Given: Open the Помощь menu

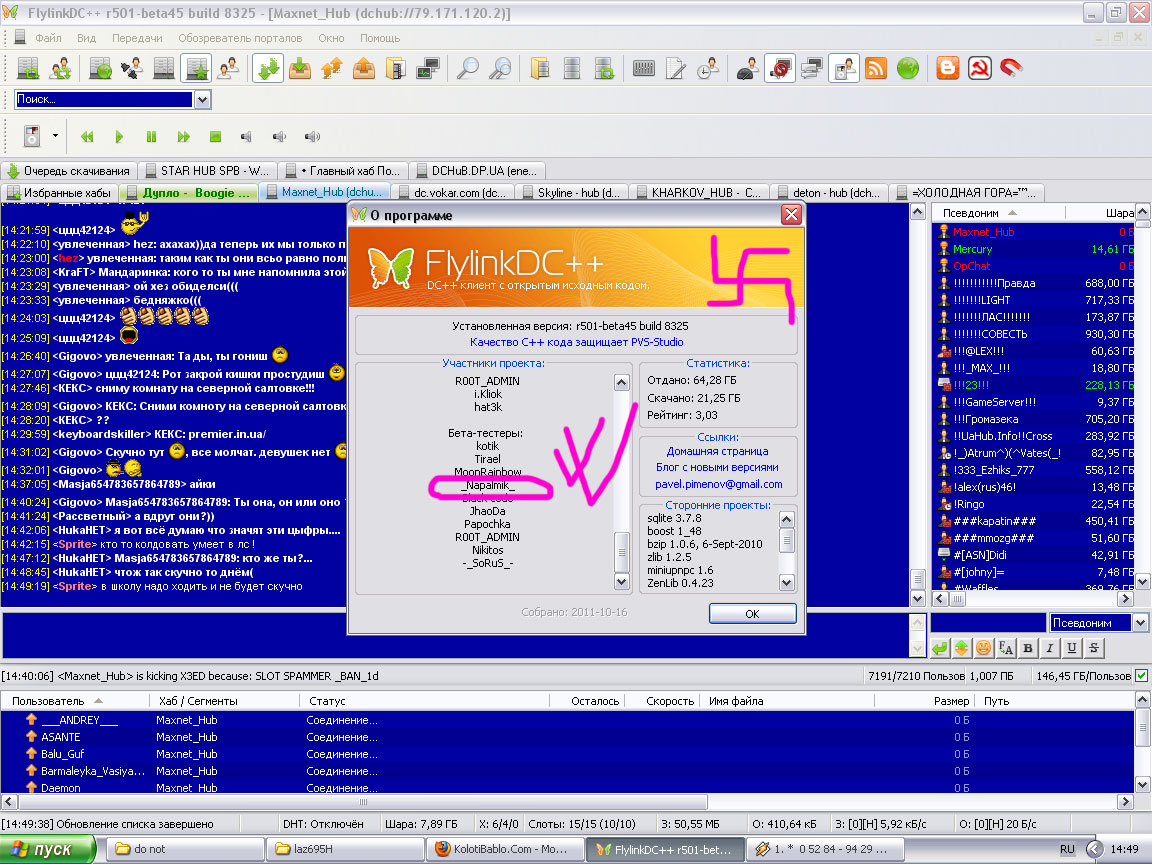Looking at the screenshot, I should tap(380, 38).
